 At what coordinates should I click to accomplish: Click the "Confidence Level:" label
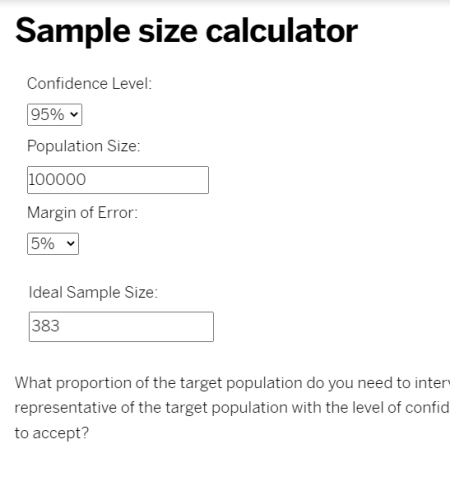pos(89,84)
